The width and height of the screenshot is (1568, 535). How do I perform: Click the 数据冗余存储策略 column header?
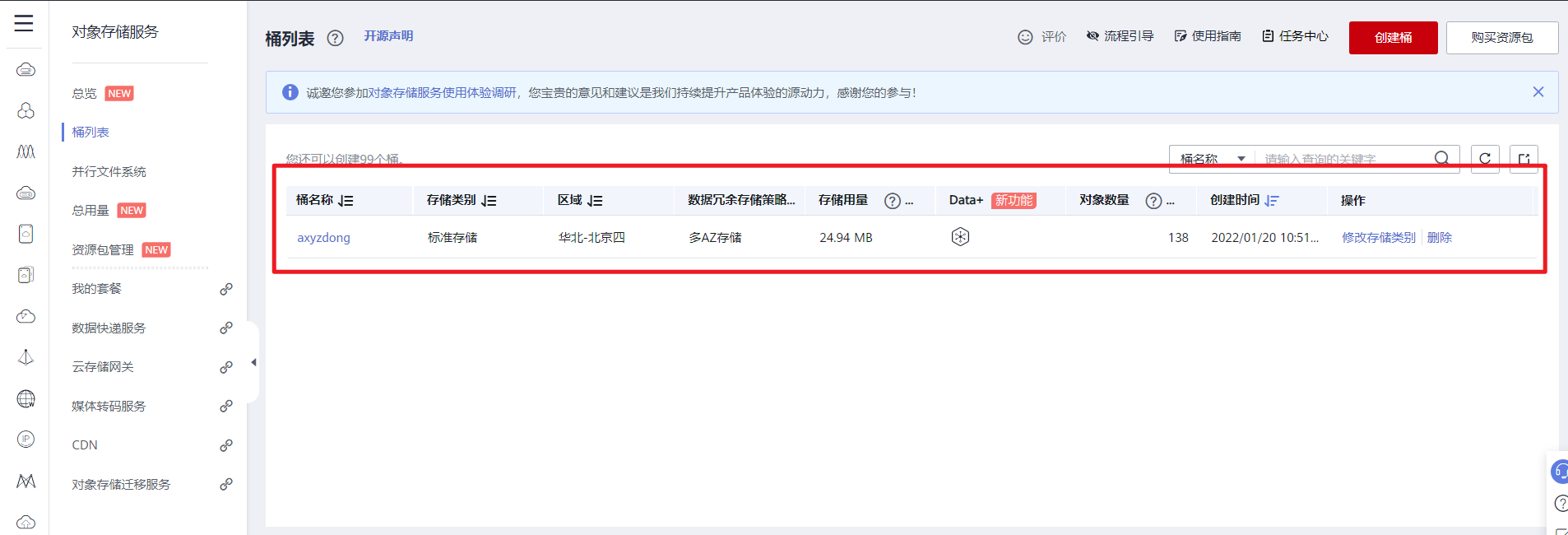pos(741,200)
